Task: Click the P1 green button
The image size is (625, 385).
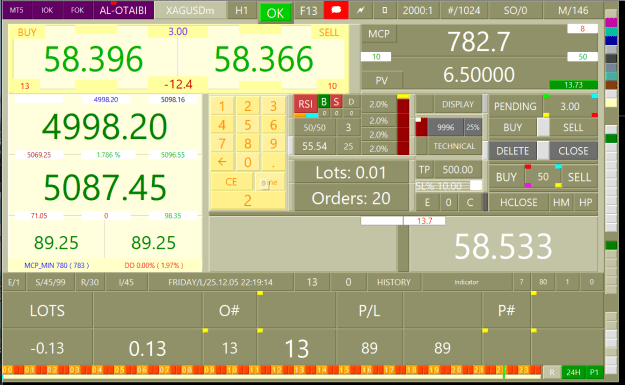Action: click(594, 372)
